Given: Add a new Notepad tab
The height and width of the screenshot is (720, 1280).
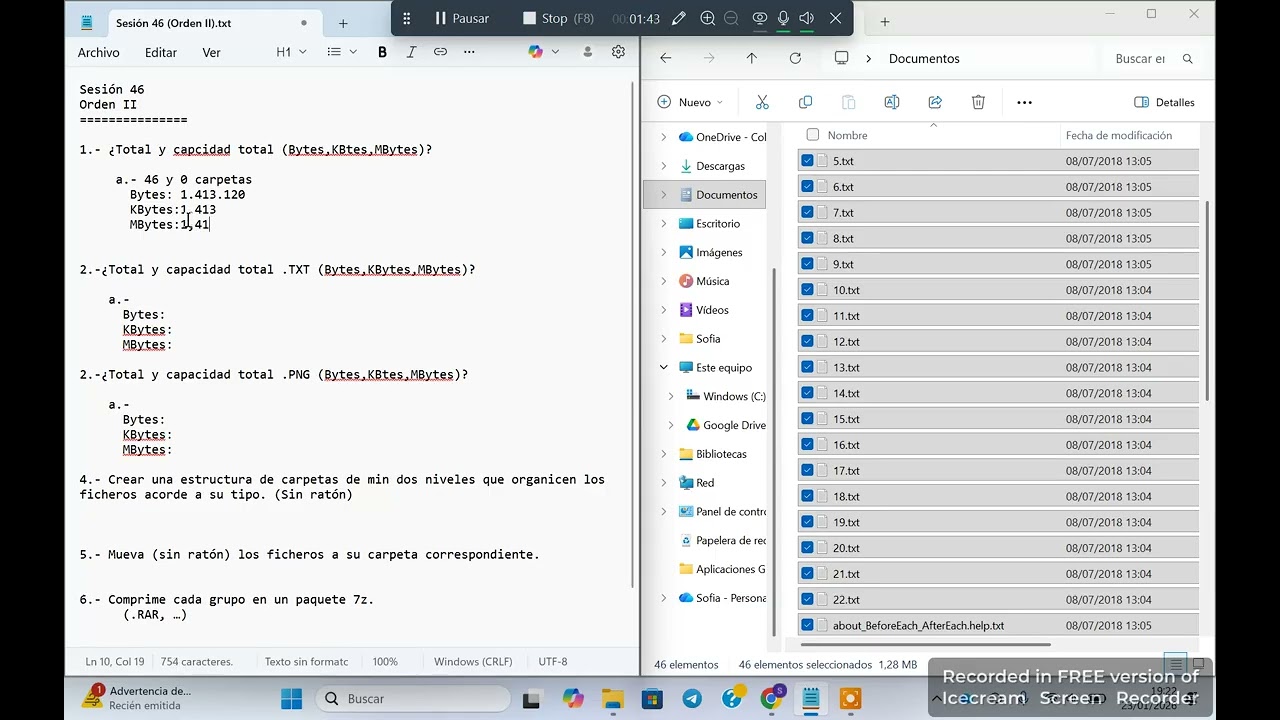Looking at the screenshot, I should click(343, 23).
